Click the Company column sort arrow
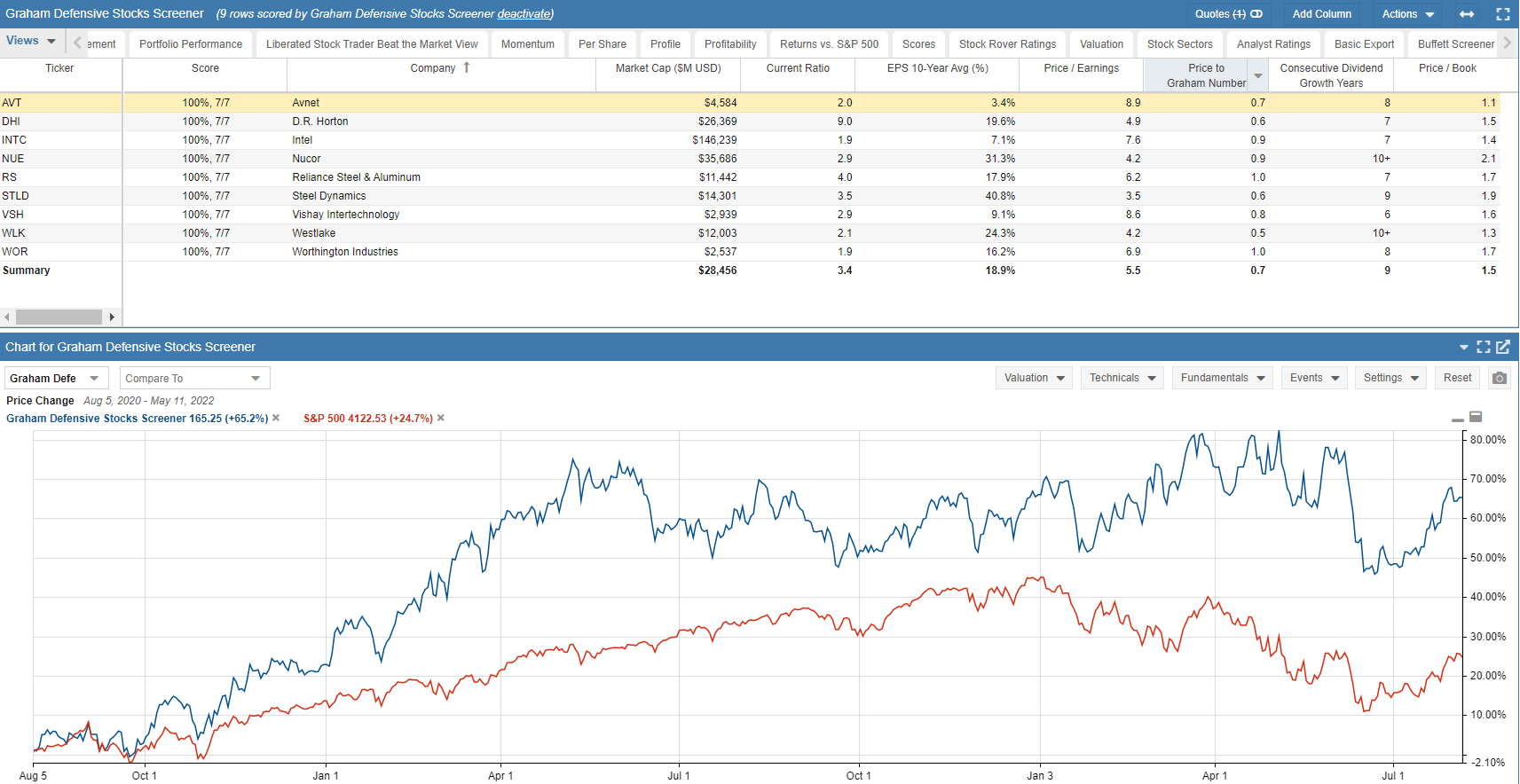The width and height of the screenshot is (1520, 784). tap(467, 67)
